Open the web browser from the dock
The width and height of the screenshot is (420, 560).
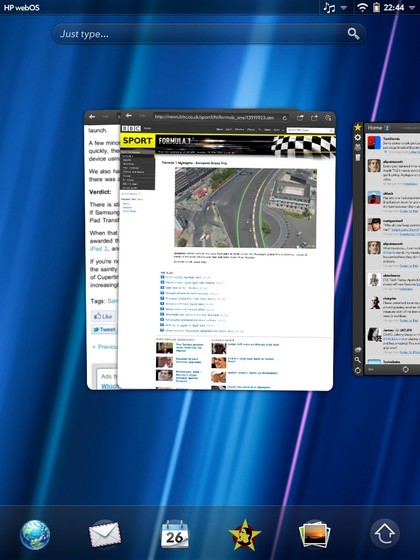tap(35, 535)
